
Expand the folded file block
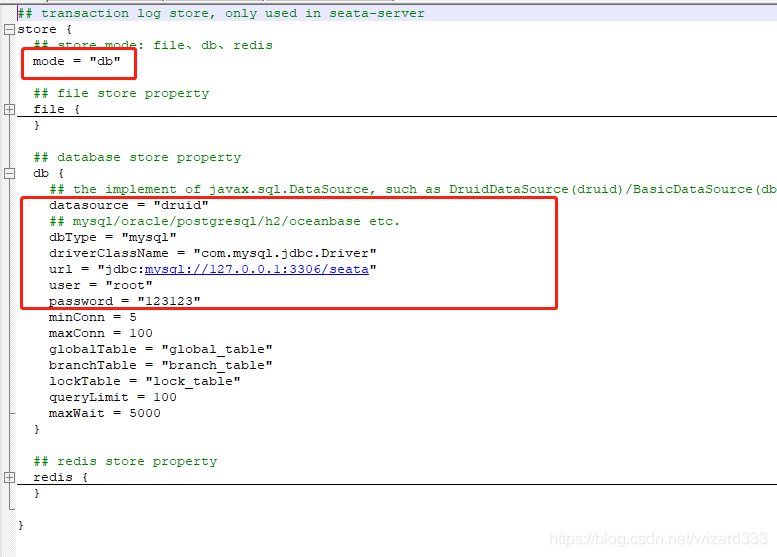pos(9,110)
